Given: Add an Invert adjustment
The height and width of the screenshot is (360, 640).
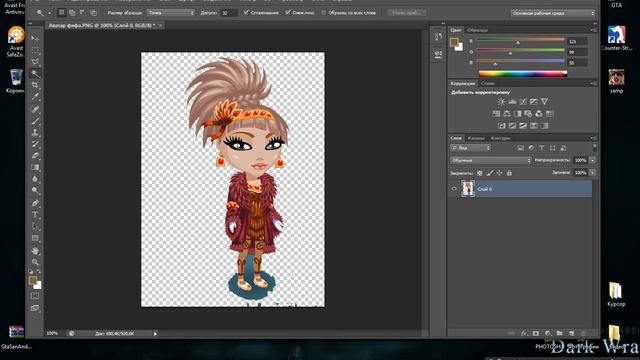Looking at the screenshot, I should pyautogui.click(x=502, y=126).
